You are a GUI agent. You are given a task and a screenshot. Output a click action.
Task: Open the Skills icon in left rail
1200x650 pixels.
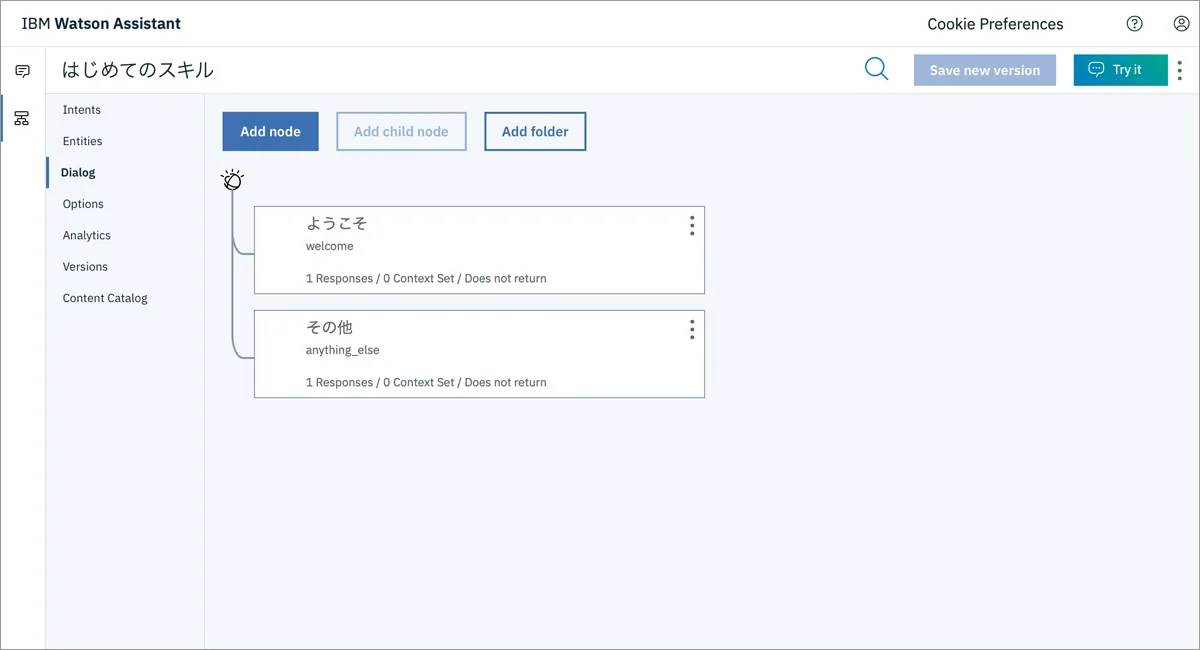[22, 118]
